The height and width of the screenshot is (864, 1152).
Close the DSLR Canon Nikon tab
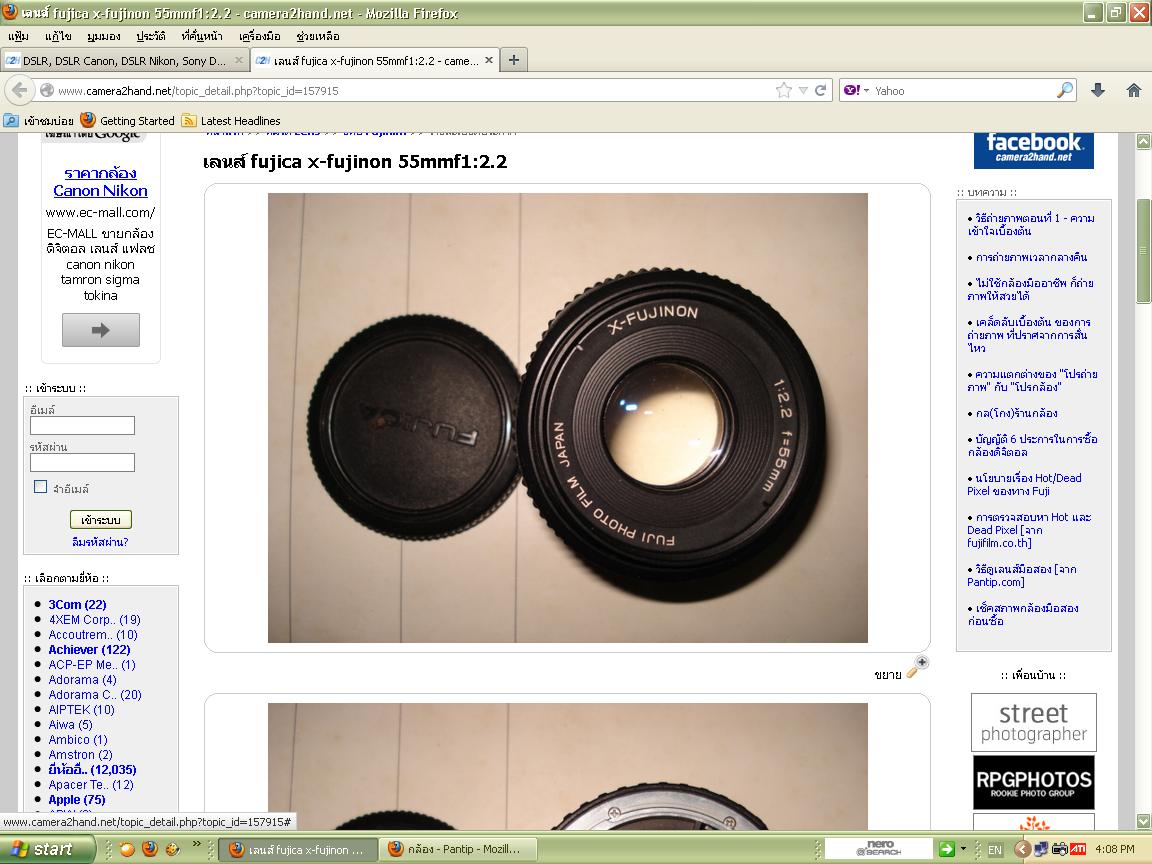(238, 60)
